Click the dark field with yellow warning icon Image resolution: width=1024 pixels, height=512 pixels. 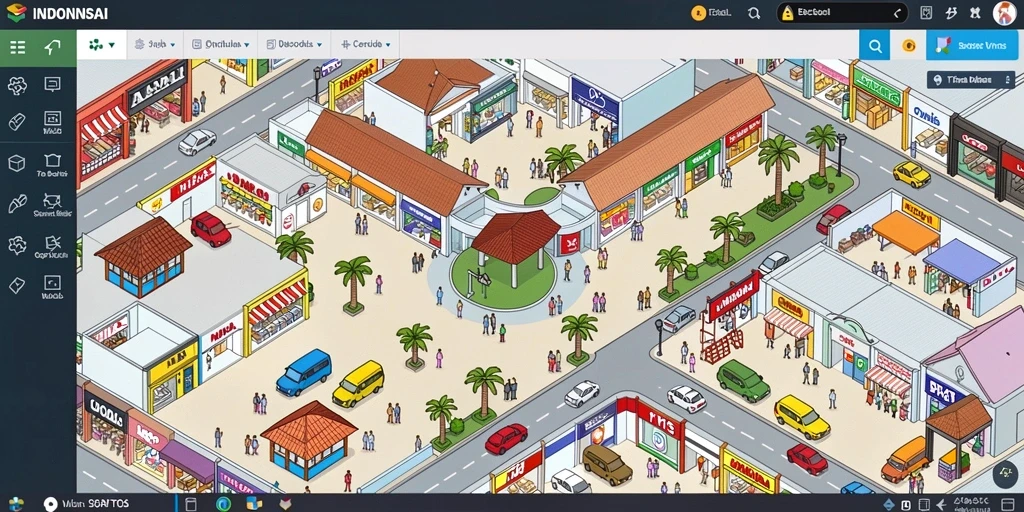coord(842,12)
